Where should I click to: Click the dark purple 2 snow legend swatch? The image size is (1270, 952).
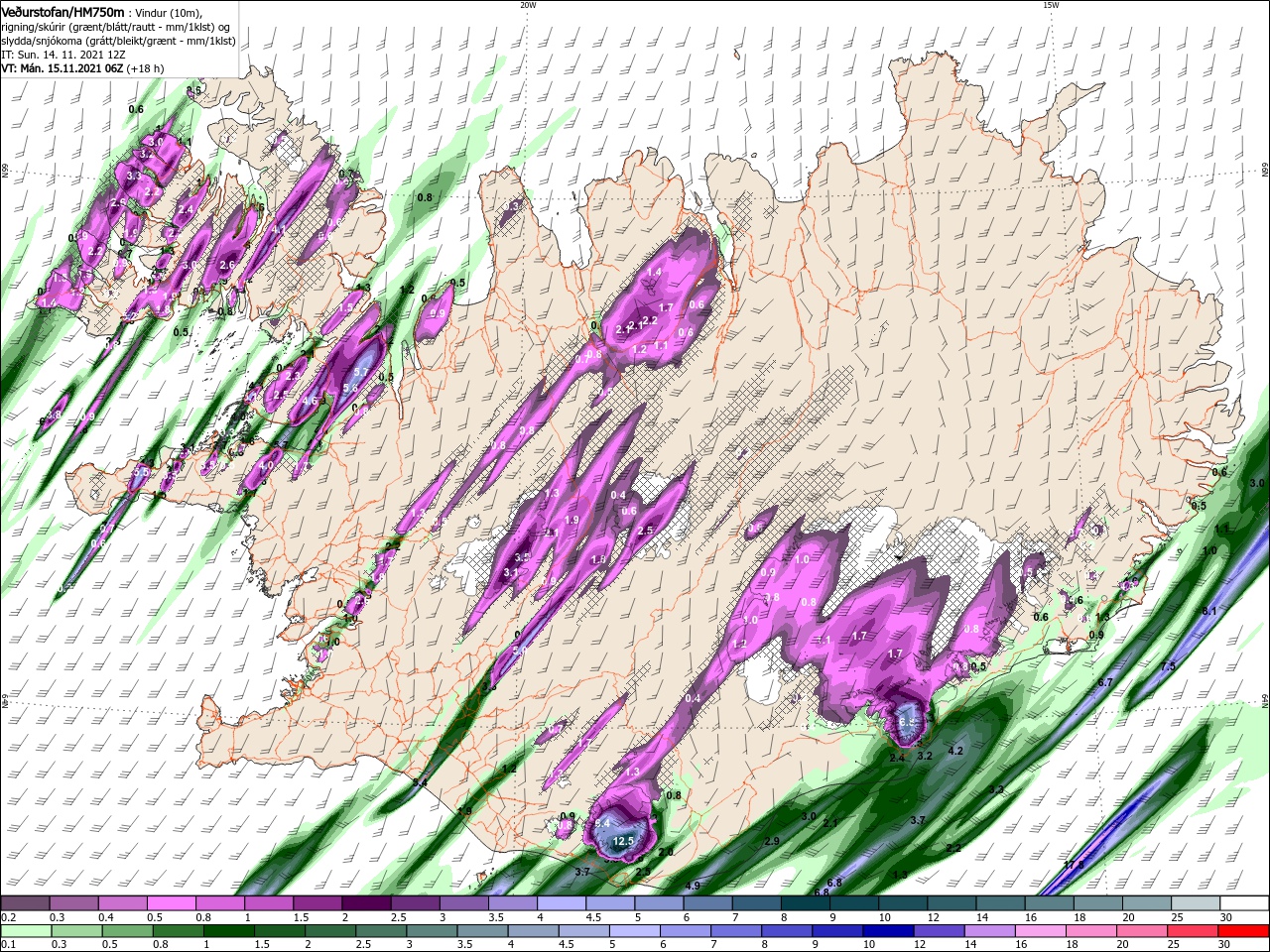(x=366, y=903)
